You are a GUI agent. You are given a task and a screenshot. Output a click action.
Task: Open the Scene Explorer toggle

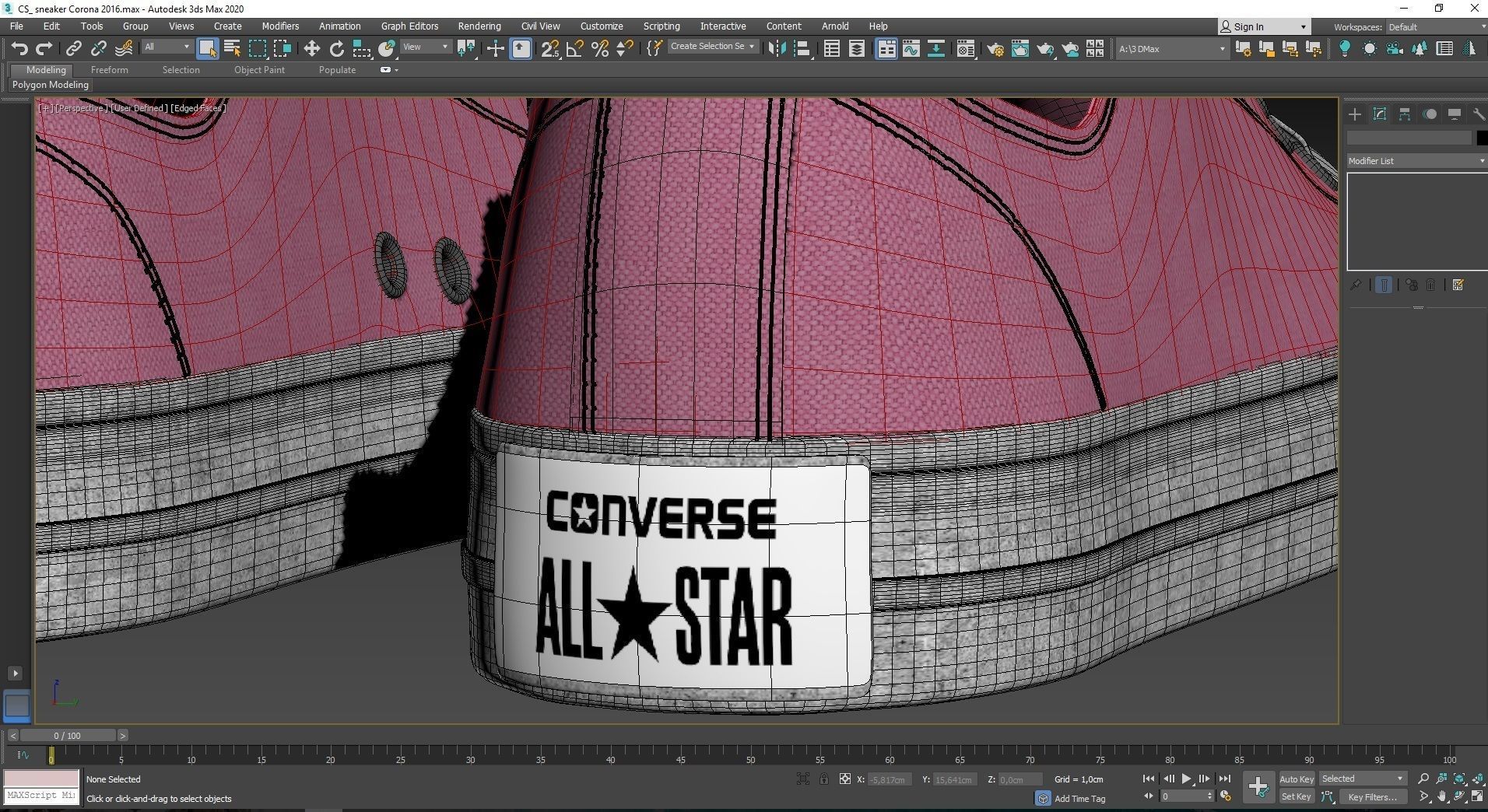[x=832, y=49]
